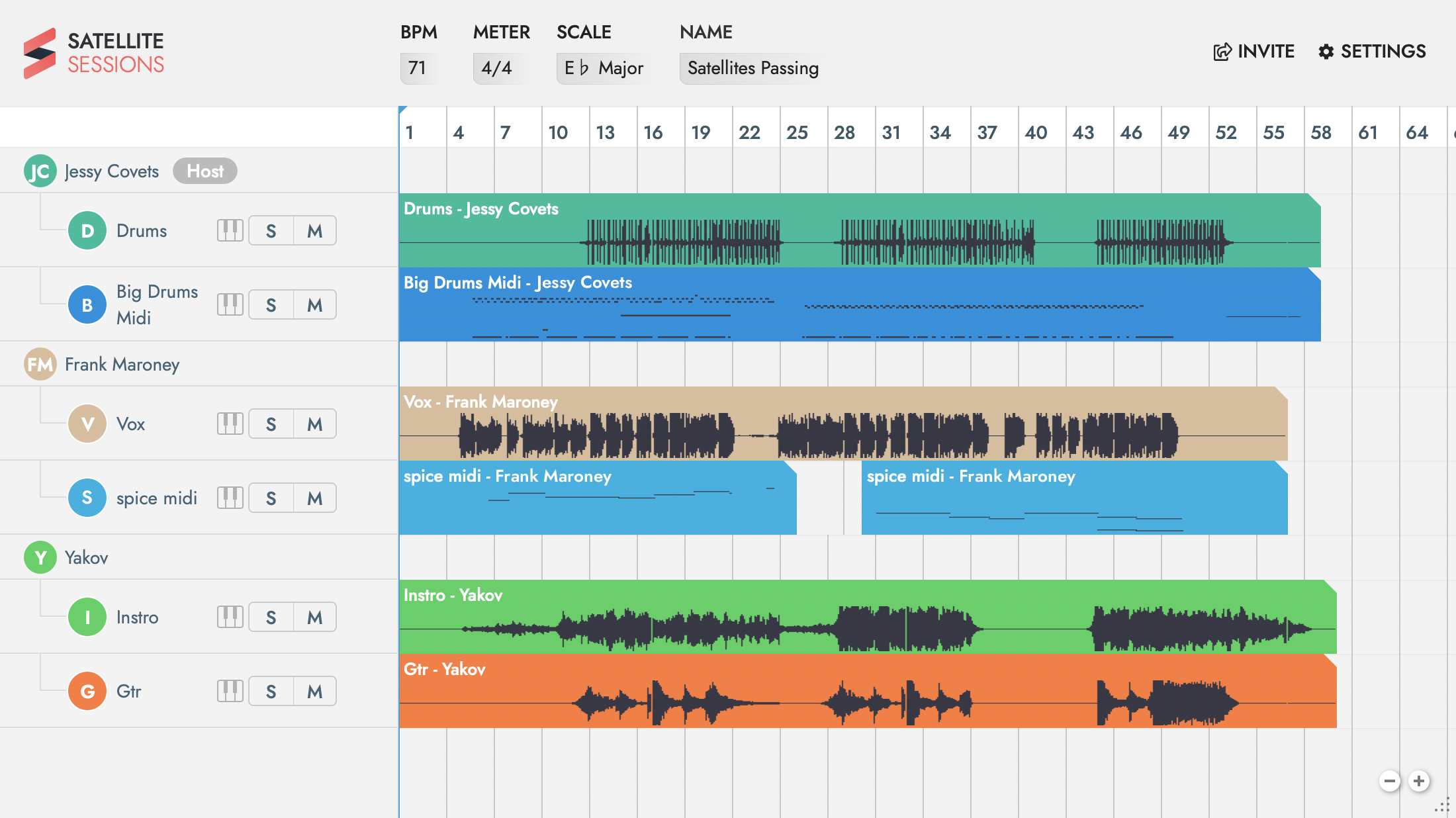This screenshot has height=818, width=1456.
Task: Solo the Gtr track
Action: coord(271,692)
